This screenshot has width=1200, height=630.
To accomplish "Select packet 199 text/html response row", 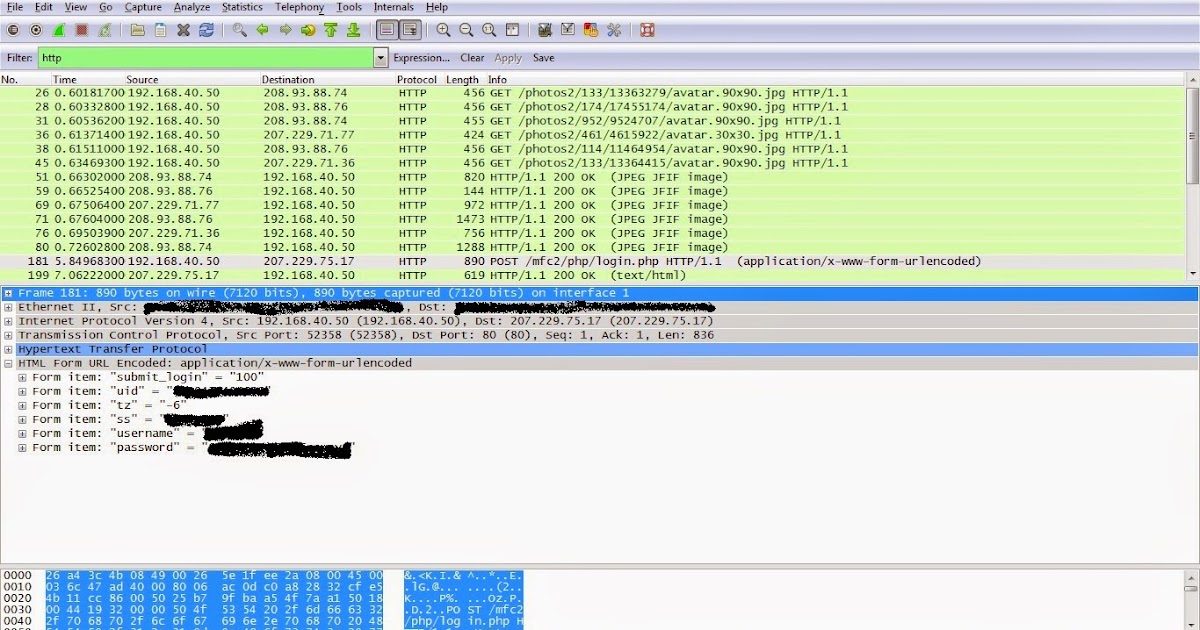I will [592, 275].
